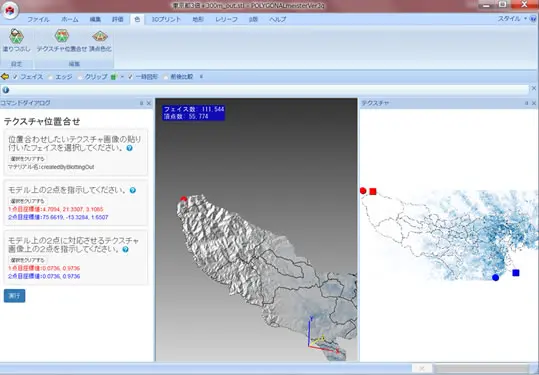Pin the テクスチャ panel

pyautogui.click(x=527, y=103)
